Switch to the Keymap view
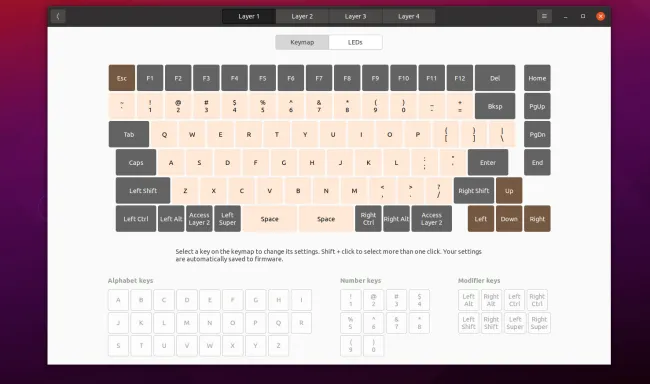This screenshot has height=384, width=650. tap(302, 42)
